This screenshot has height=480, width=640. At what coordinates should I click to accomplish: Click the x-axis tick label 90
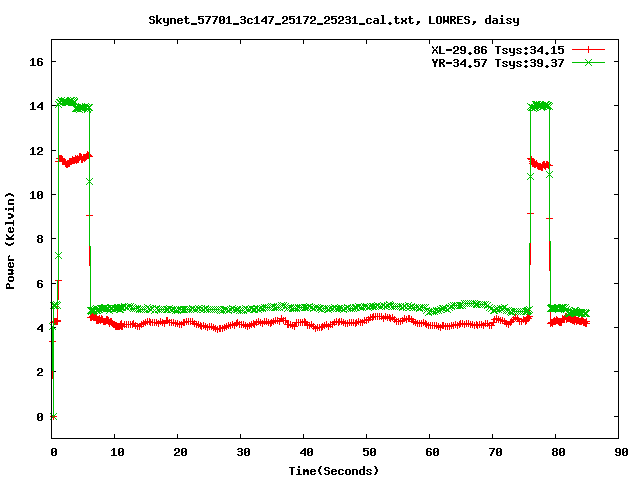[621, 452]
